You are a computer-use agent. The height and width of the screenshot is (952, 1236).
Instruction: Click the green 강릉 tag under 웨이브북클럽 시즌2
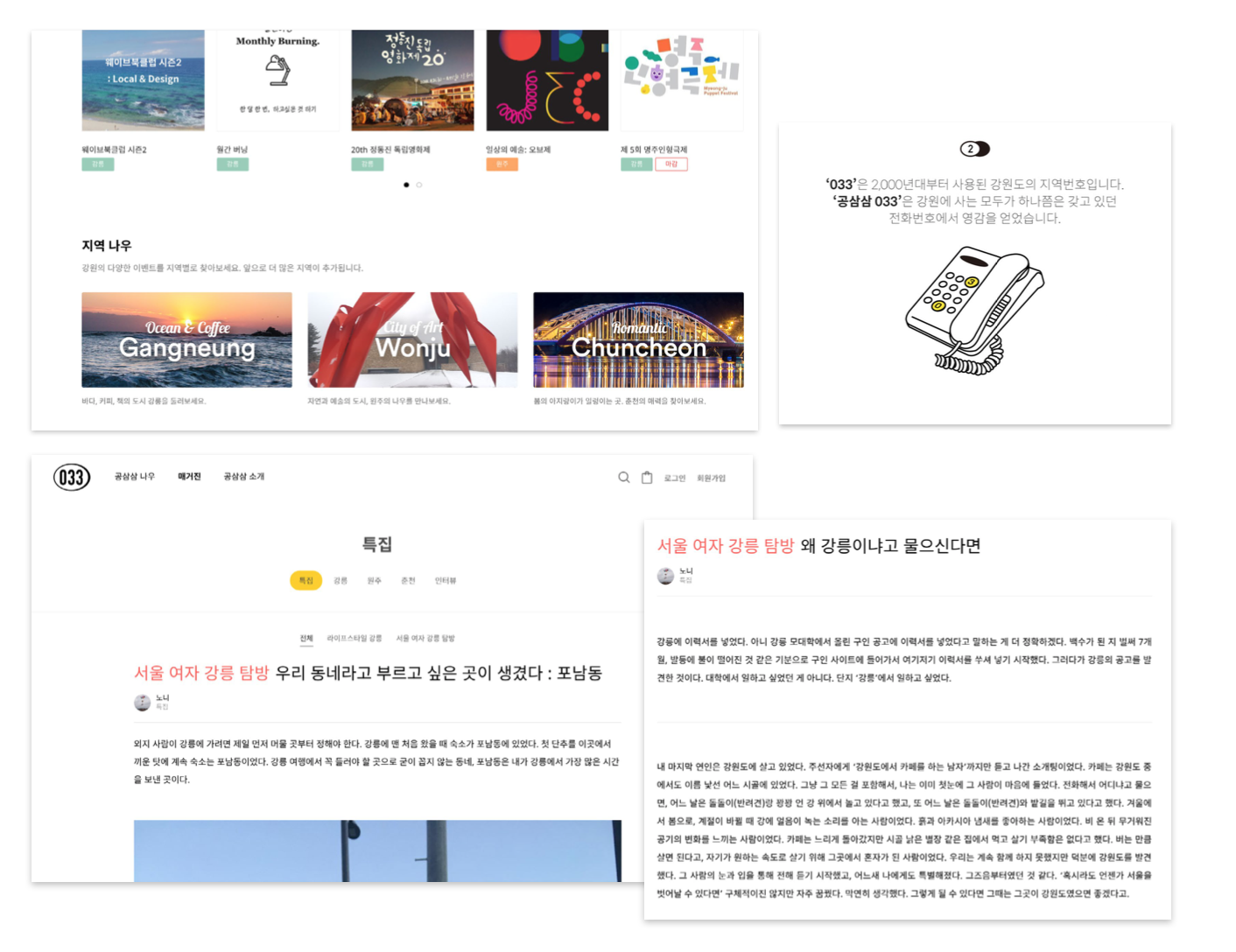(x=97, y=164)
